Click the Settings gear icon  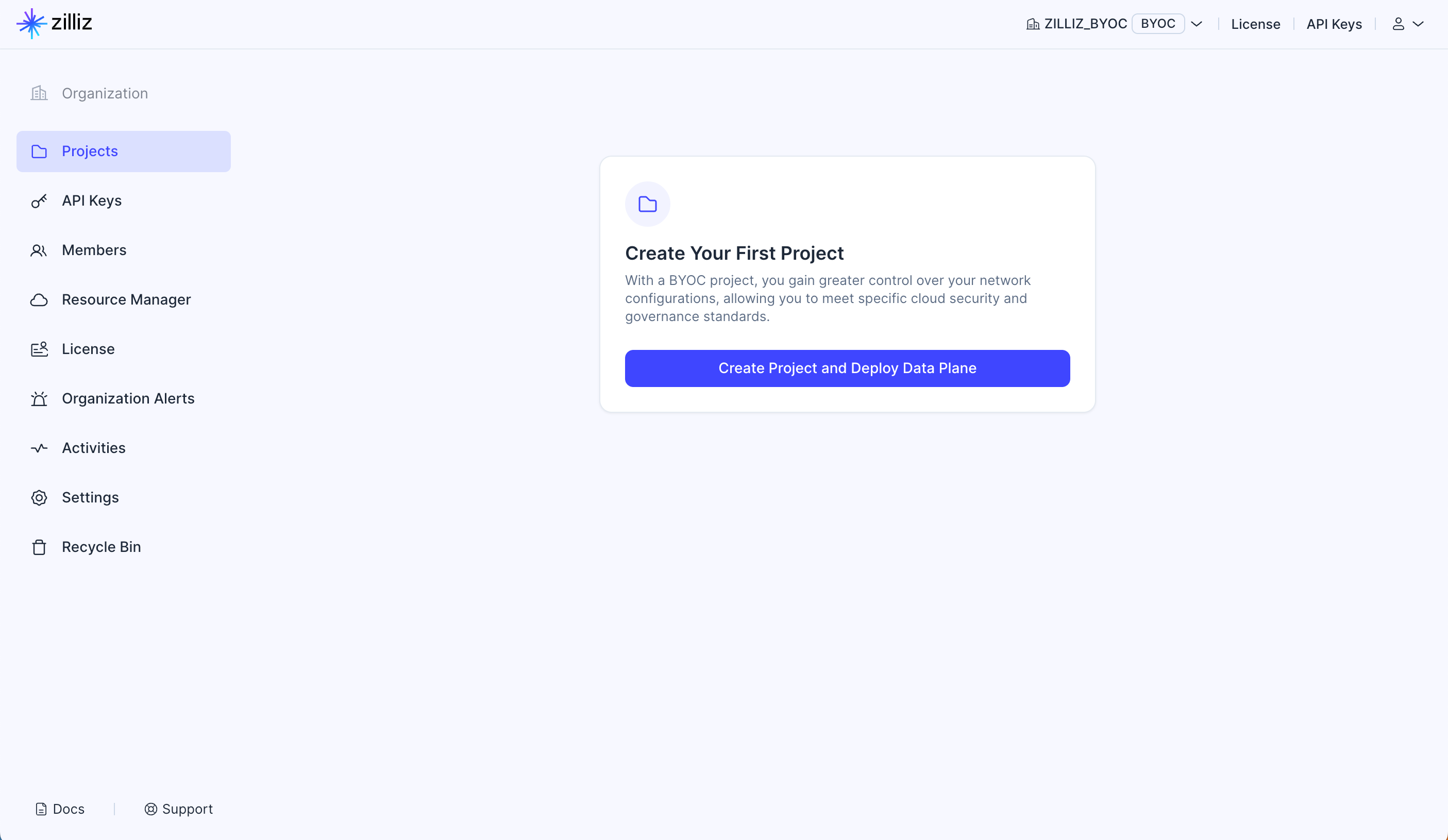coord(39,498)
